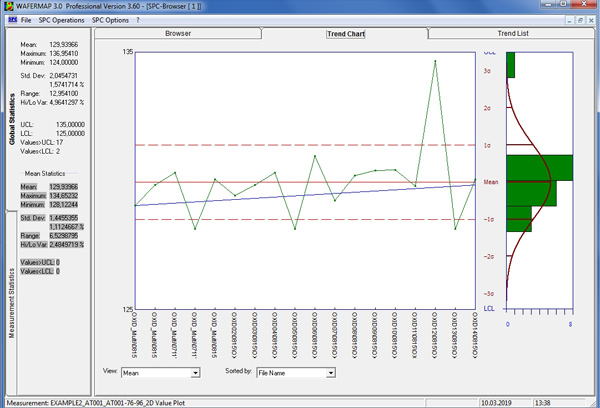This screenshot has width=600, height=408.
Task: Click the -2σ label on sigma axis
Action: coord(489,256)
